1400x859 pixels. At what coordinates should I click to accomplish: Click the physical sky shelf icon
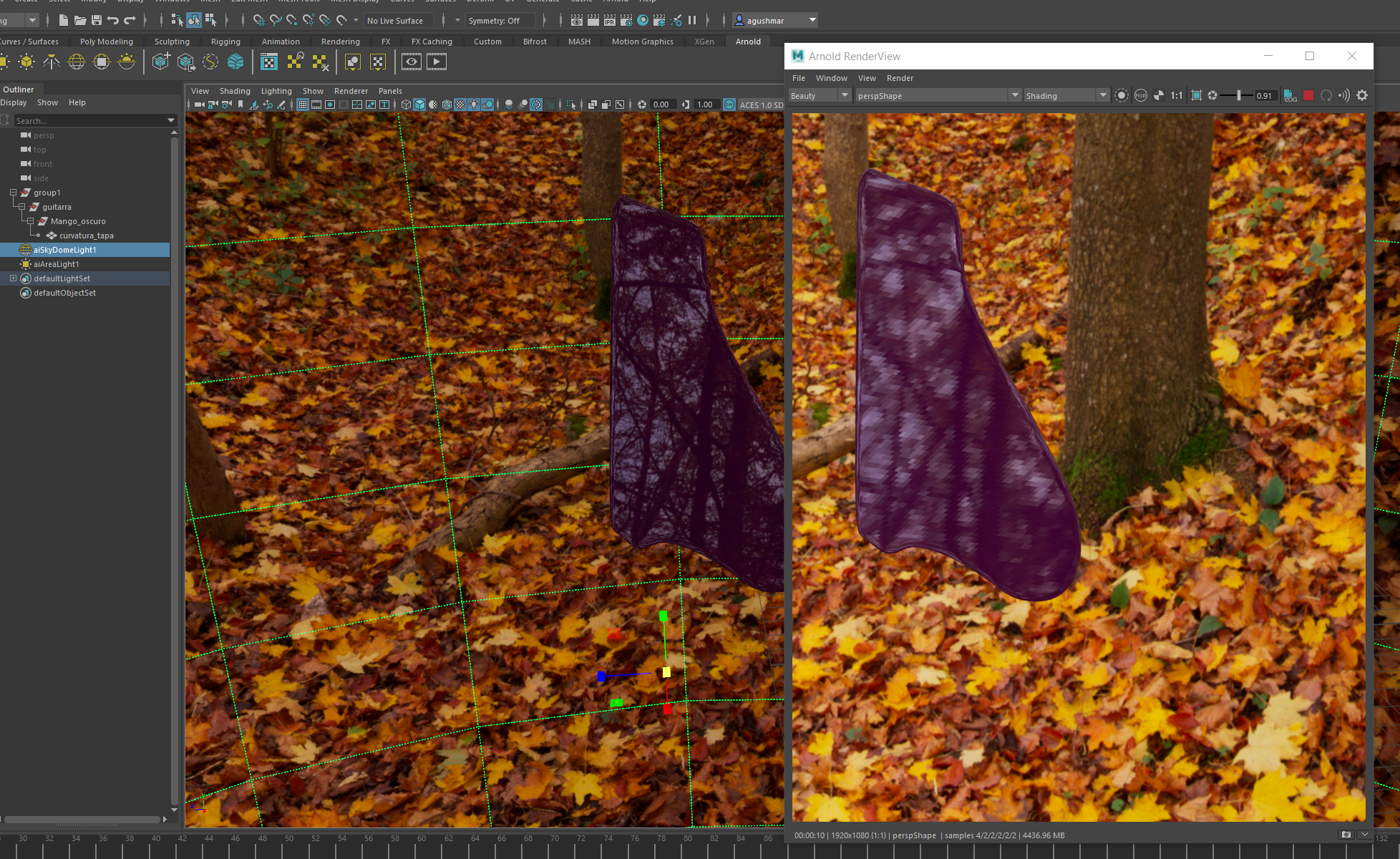[127, 62]
